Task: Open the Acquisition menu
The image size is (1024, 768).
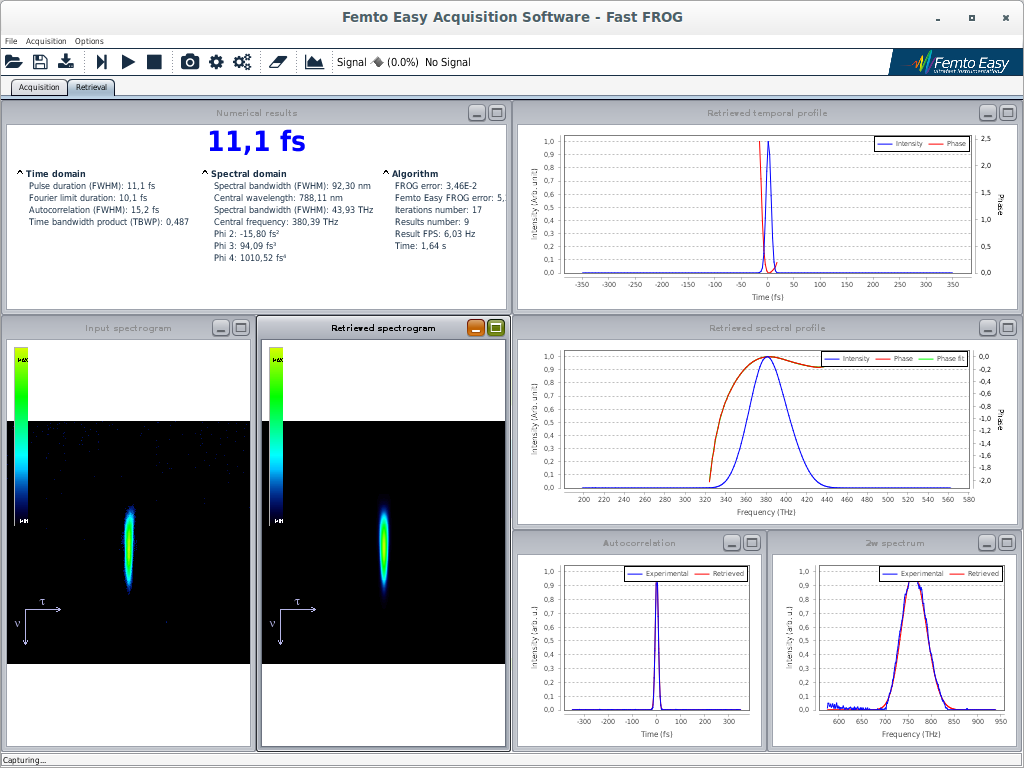Action: click(46, 41)
